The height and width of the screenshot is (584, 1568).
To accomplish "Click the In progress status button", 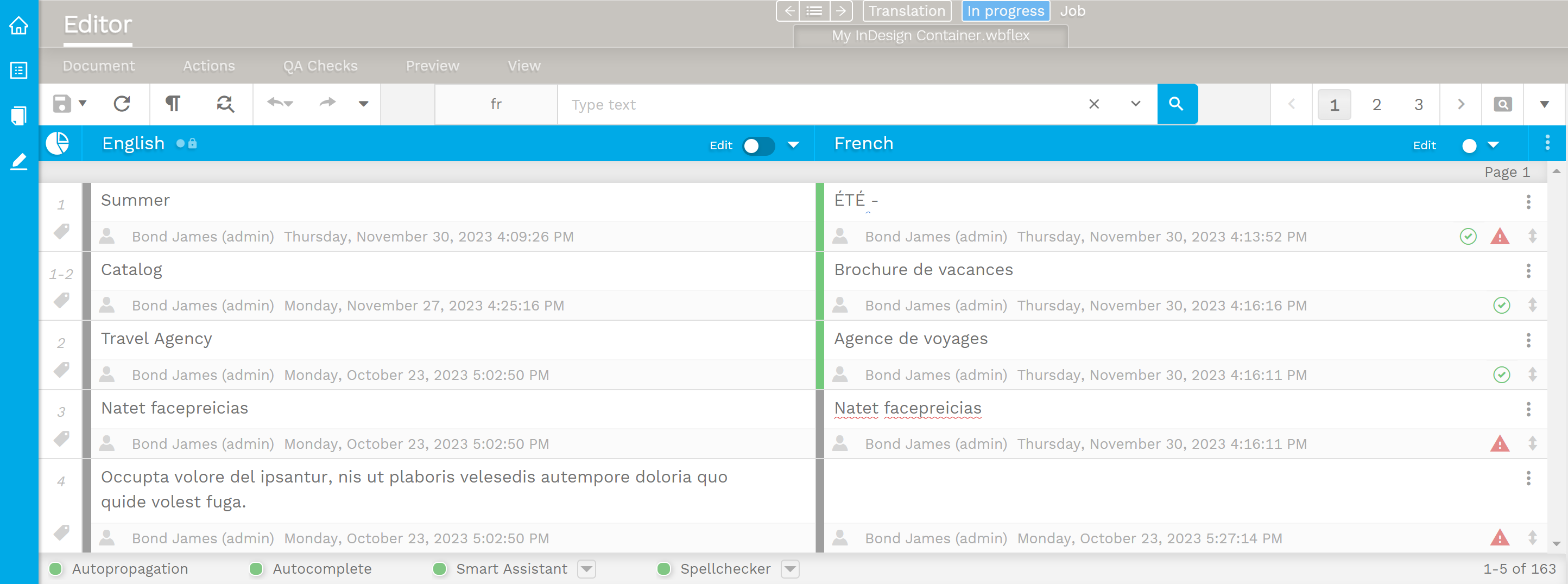I will pyautogui.click(x=1005, y=11).
